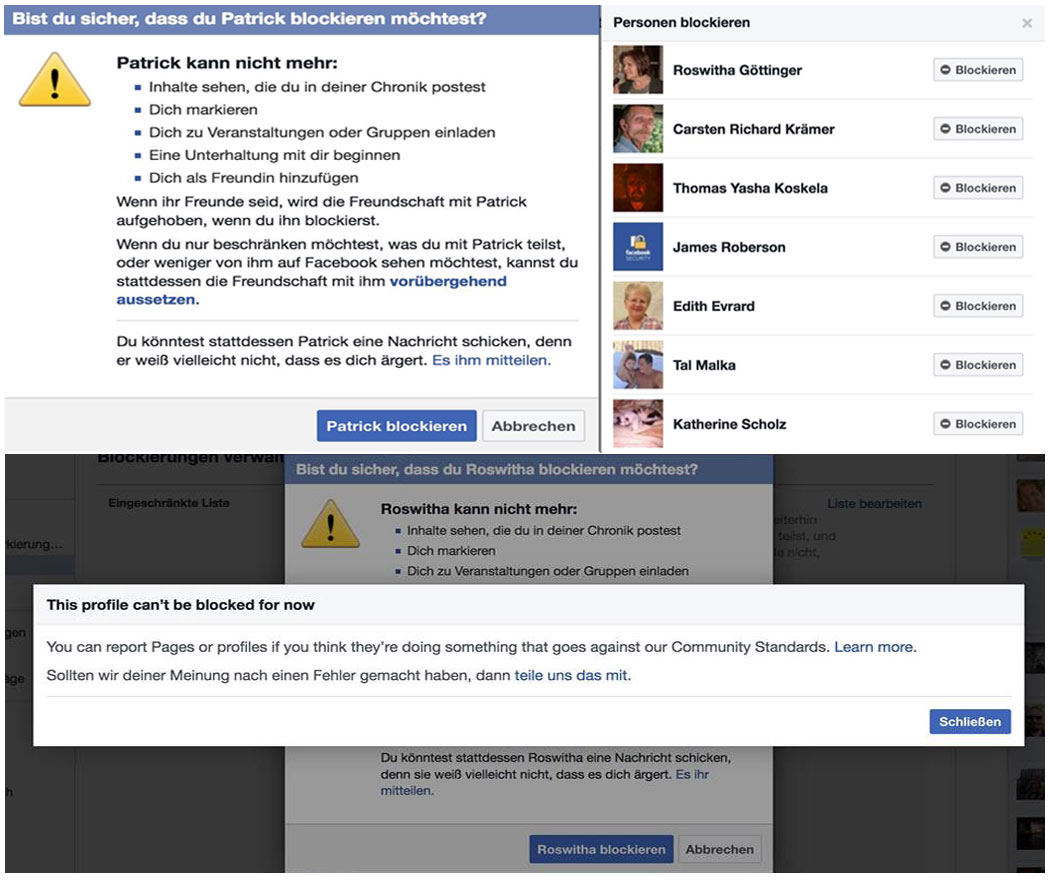
Task: Select Katherine Scholz's profile picture
Action: [638, 423]
